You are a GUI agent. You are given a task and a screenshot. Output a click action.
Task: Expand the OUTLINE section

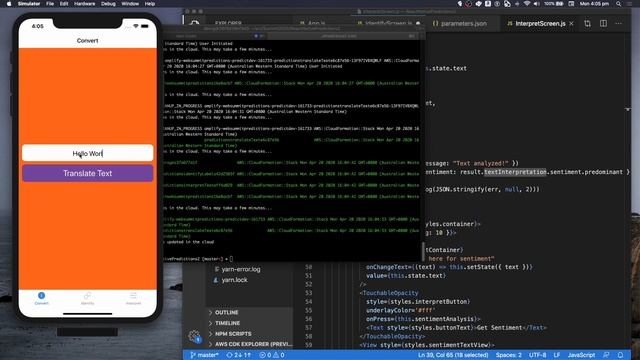point(226,312)
